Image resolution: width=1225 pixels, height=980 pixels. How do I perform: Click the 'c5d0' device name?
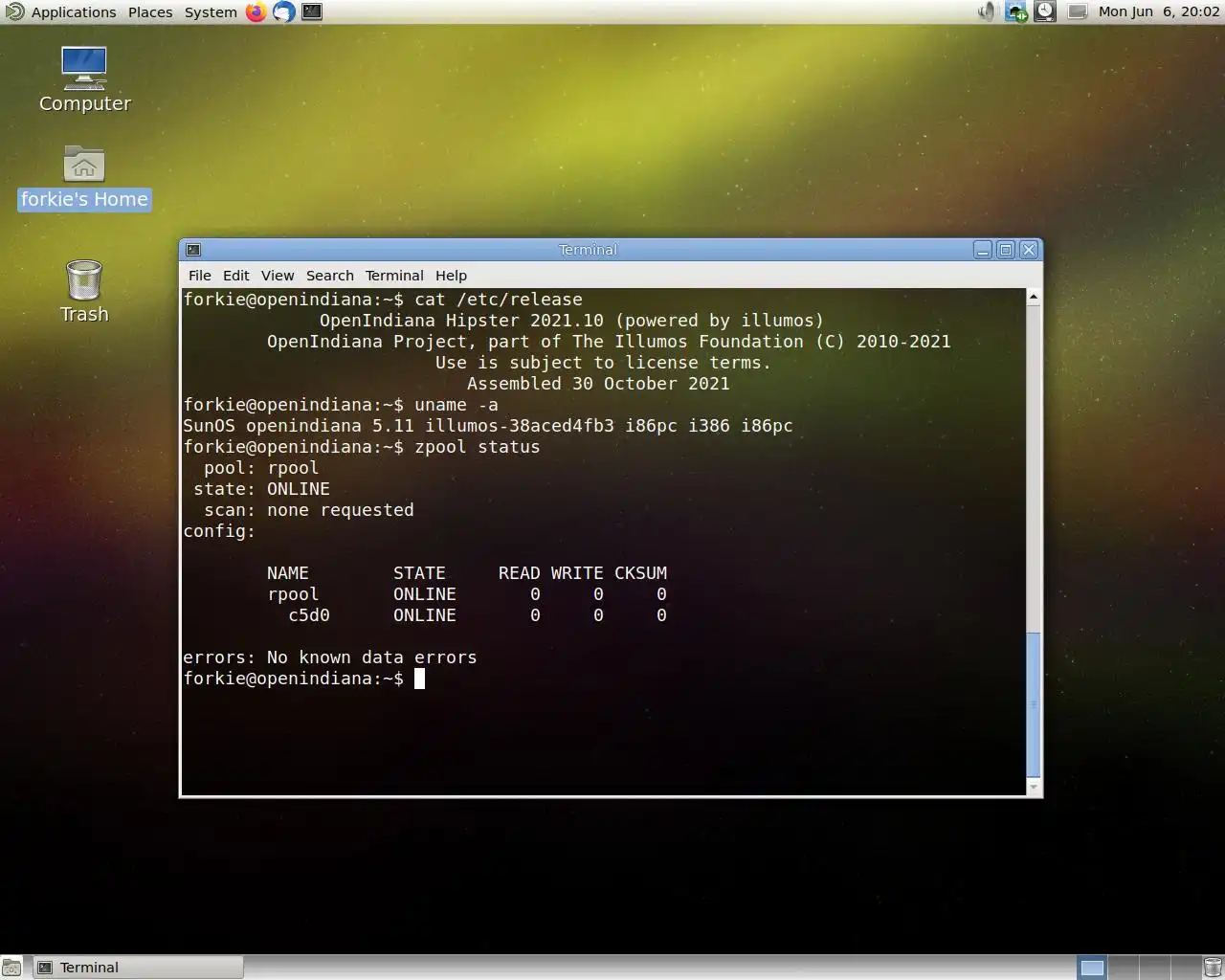(x=309, y=615)
